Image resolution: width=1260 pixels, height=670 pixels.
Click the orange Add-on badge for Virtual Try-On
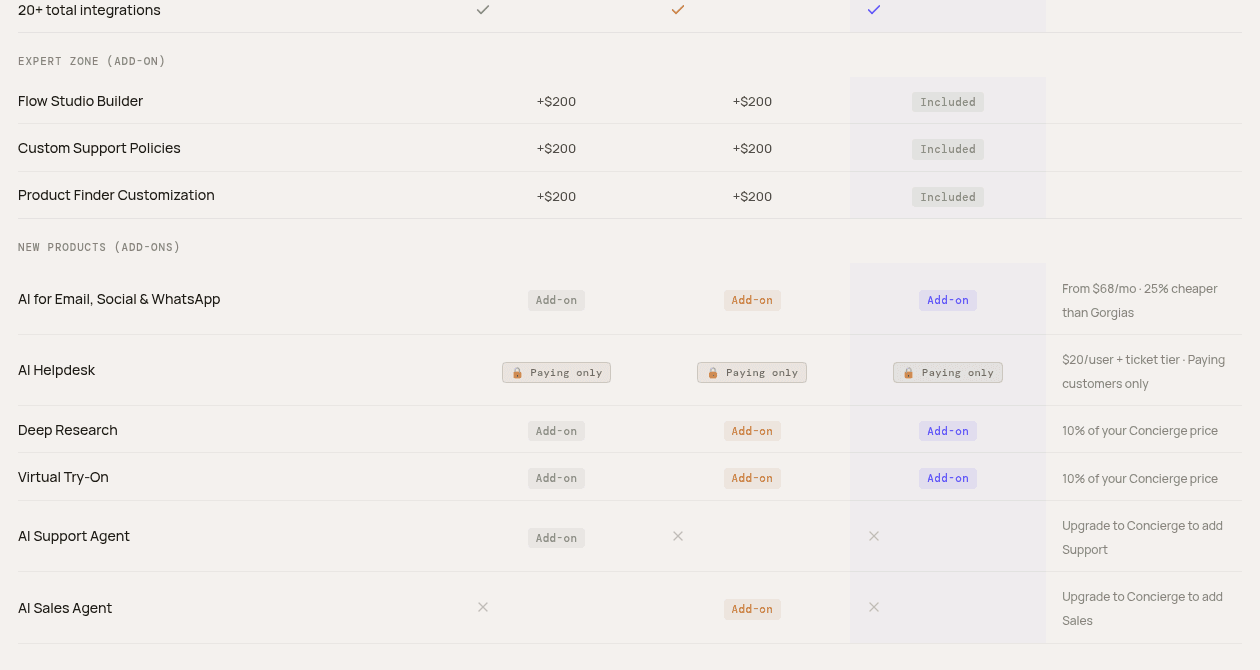pyautogui.click(x=752, y=478)
